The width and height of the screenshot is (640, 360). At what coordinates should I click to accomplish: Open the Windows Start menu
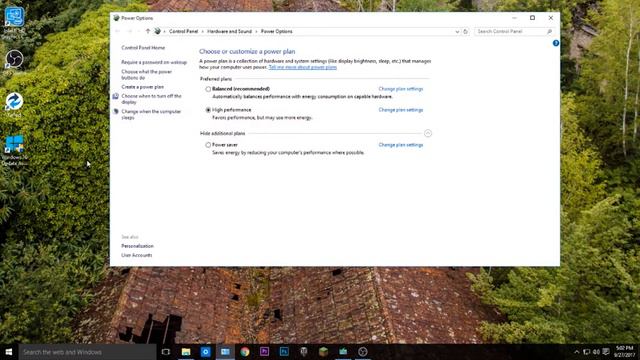coord(9,351)
